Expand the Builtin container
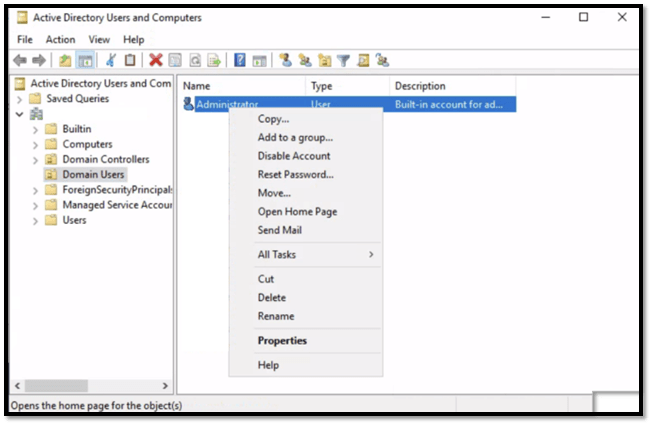Screen dimensions: 650x424 [35, 130]
